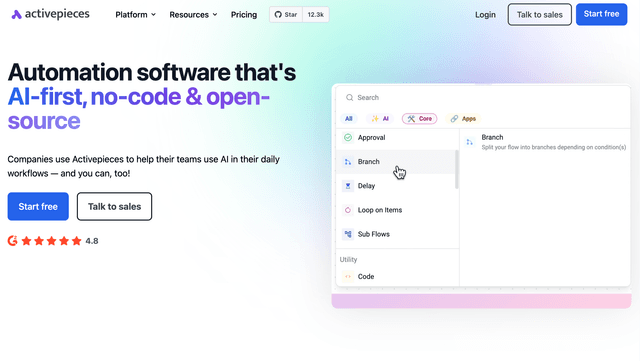Screen dimensions: 640x361
Task: Click the search magnifier icon
Action: (349, 98)
